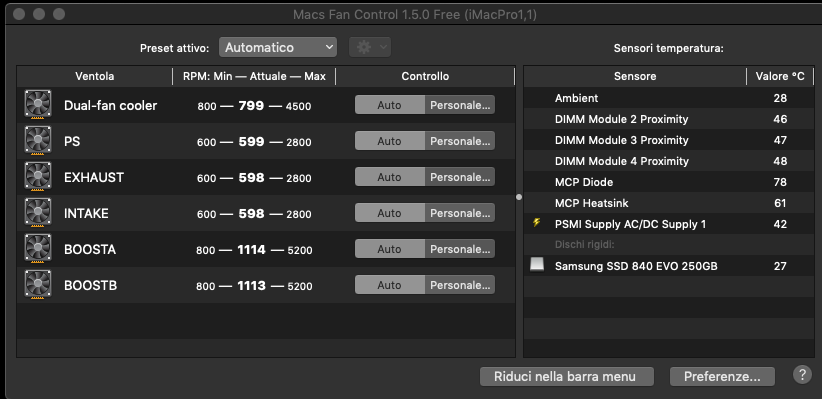Screen dimensions: 822x399
Task: Select Samsung SSD 840 EVO 250GB
Action: click(x=669, y=266)
